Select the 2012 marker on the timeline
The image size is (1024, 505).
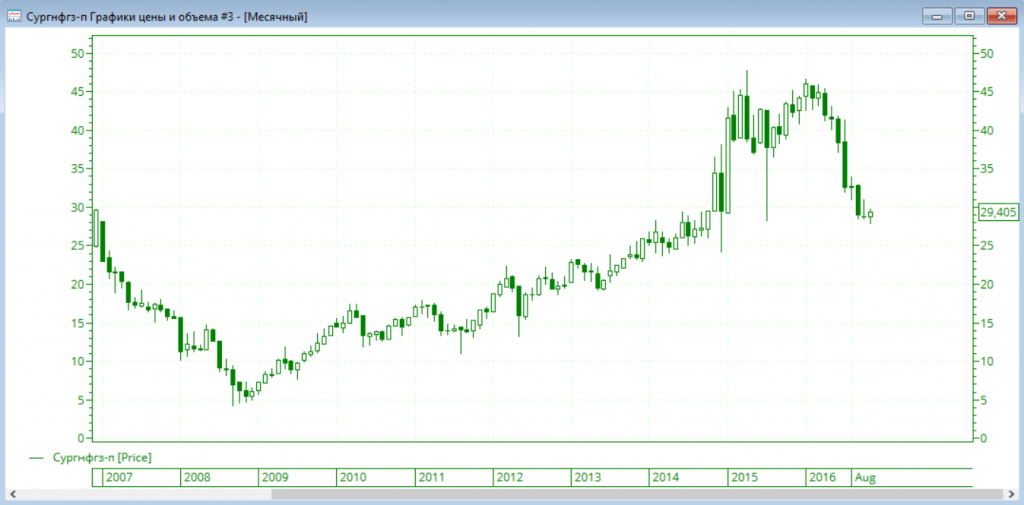point(510,477)
